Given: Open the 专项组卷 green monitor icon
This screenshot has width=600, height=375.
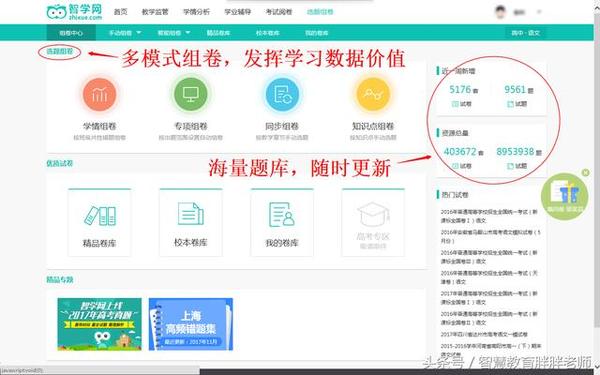Looking at the screenshot, I should pos(191,94).
